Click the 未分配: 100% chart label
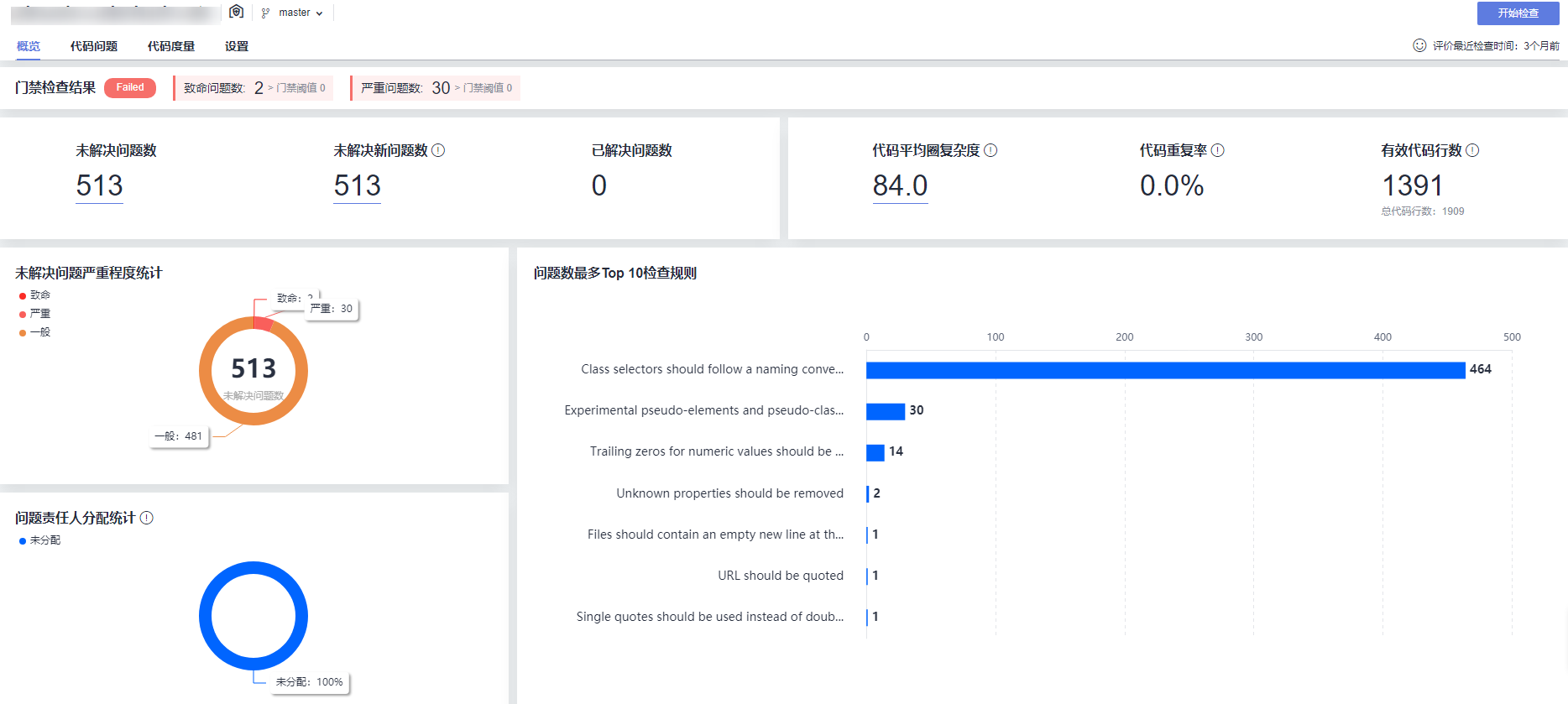The image size is (1568, 704). [x=309, y=682]
